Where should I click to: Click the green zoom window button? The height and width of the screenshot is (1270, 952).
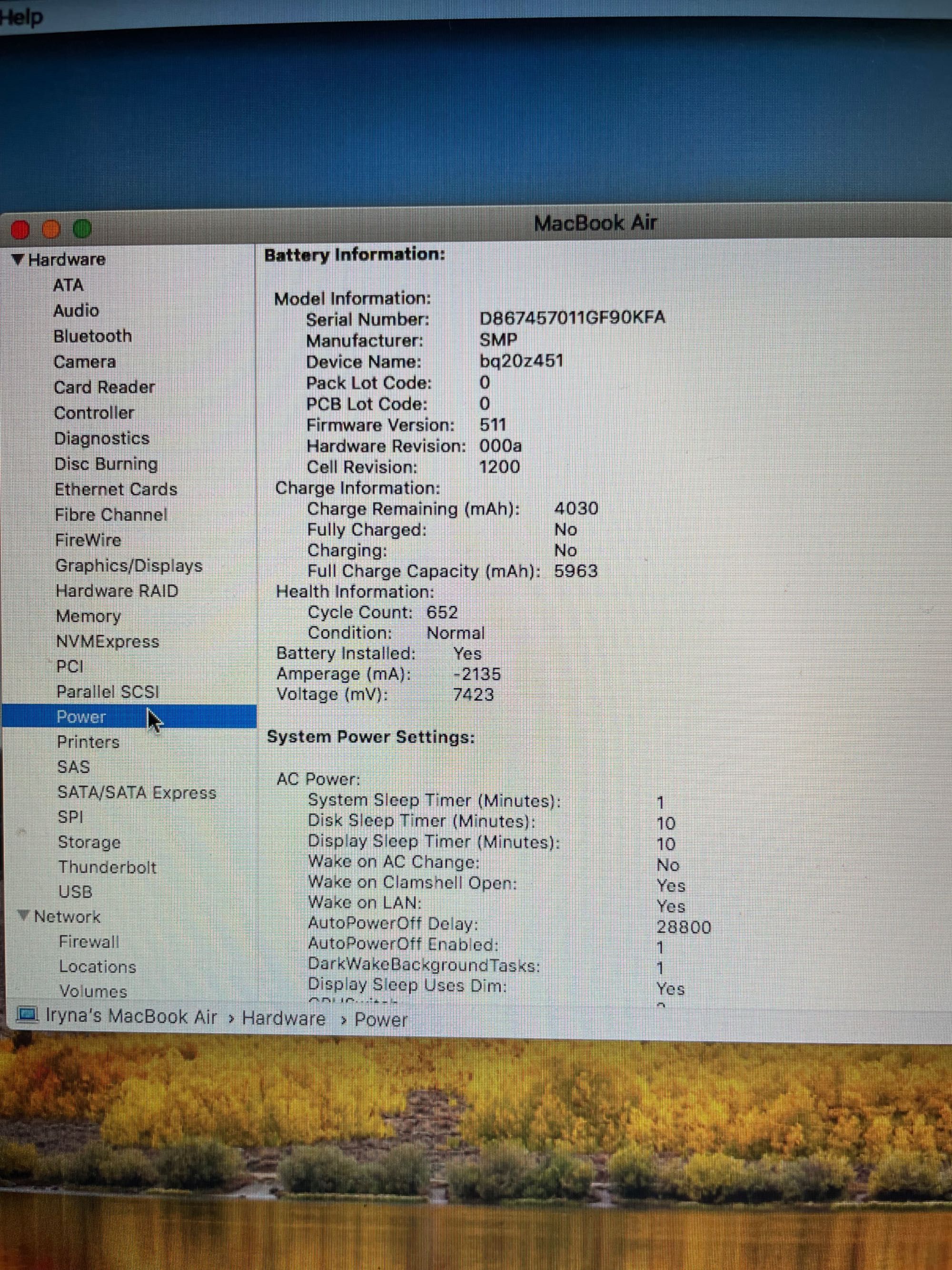point(82,229)
